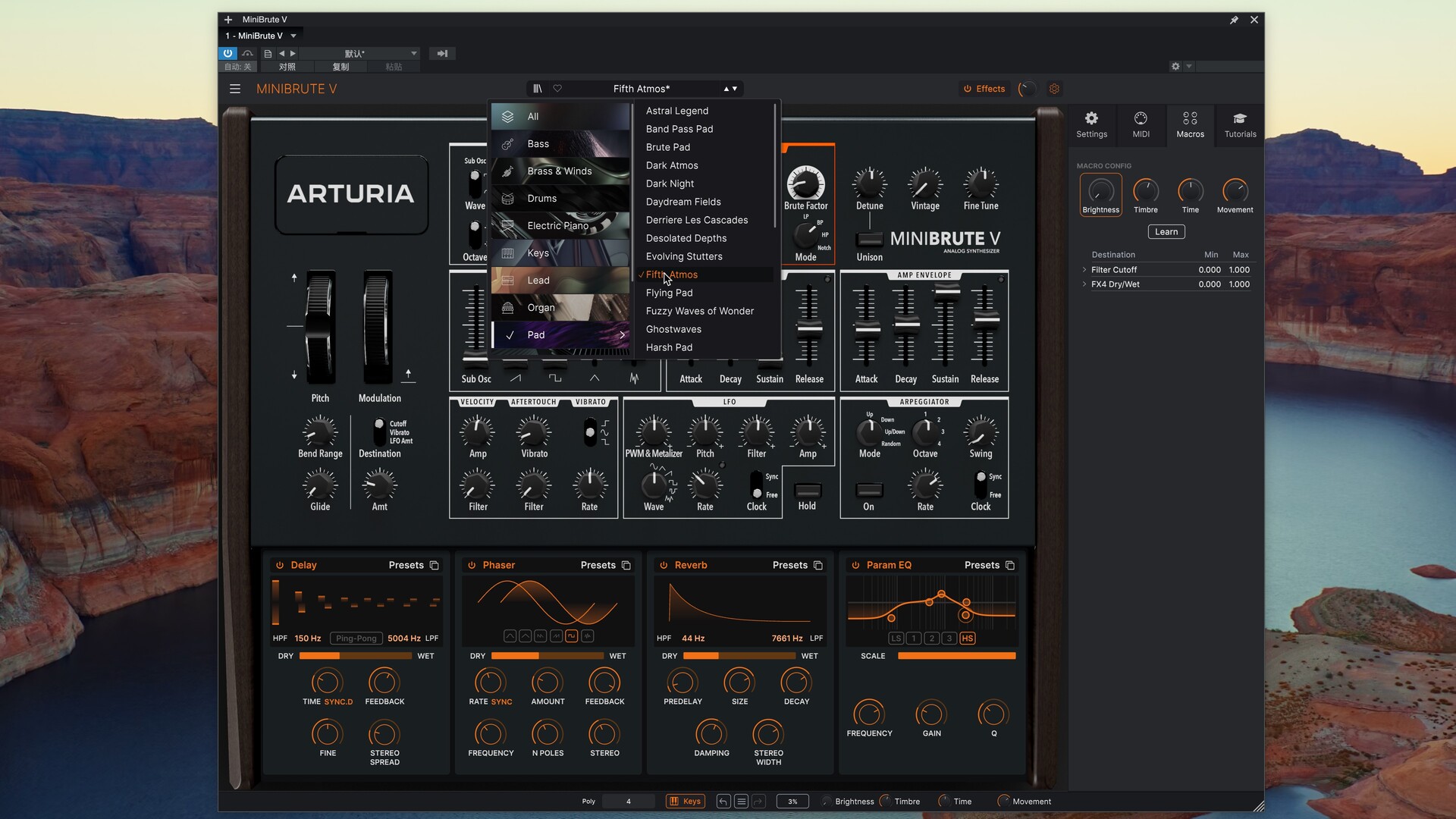
Task: Toggle the Hold button
Action: [807, 491]
